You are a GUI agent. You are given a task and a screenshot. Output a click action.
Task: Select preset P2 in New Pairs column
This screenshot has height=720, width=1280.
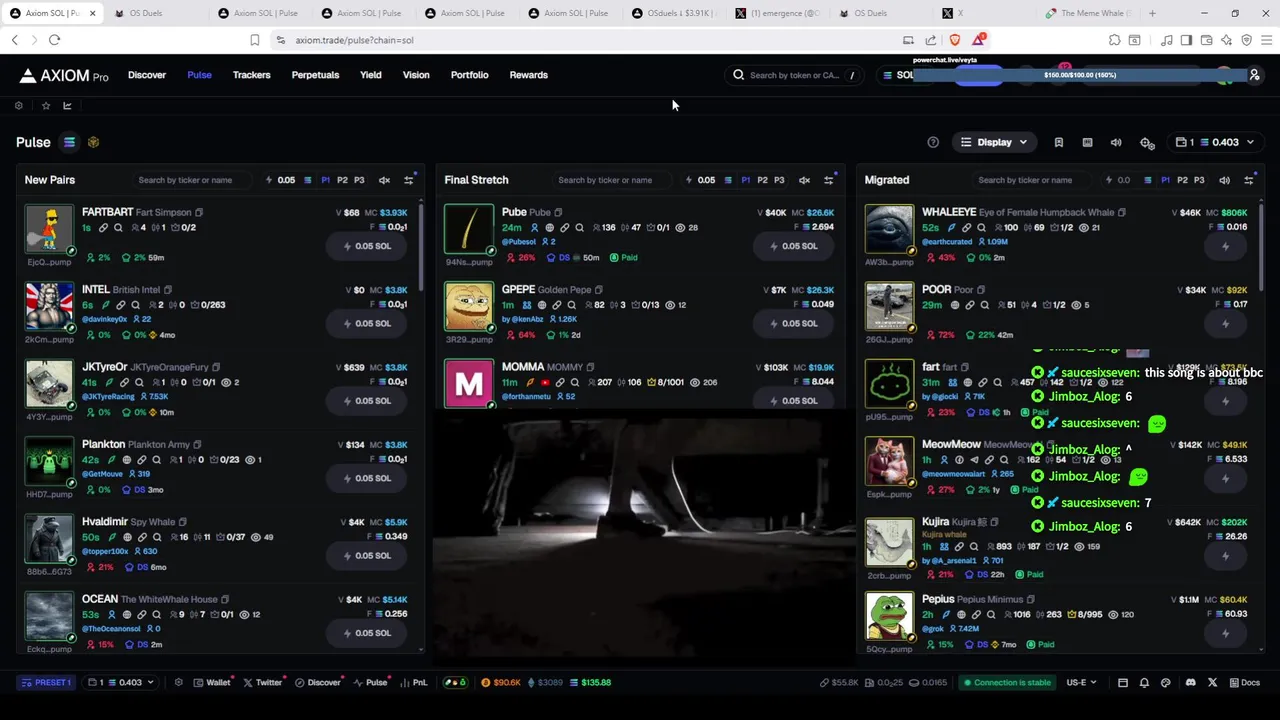click(342, 180)
